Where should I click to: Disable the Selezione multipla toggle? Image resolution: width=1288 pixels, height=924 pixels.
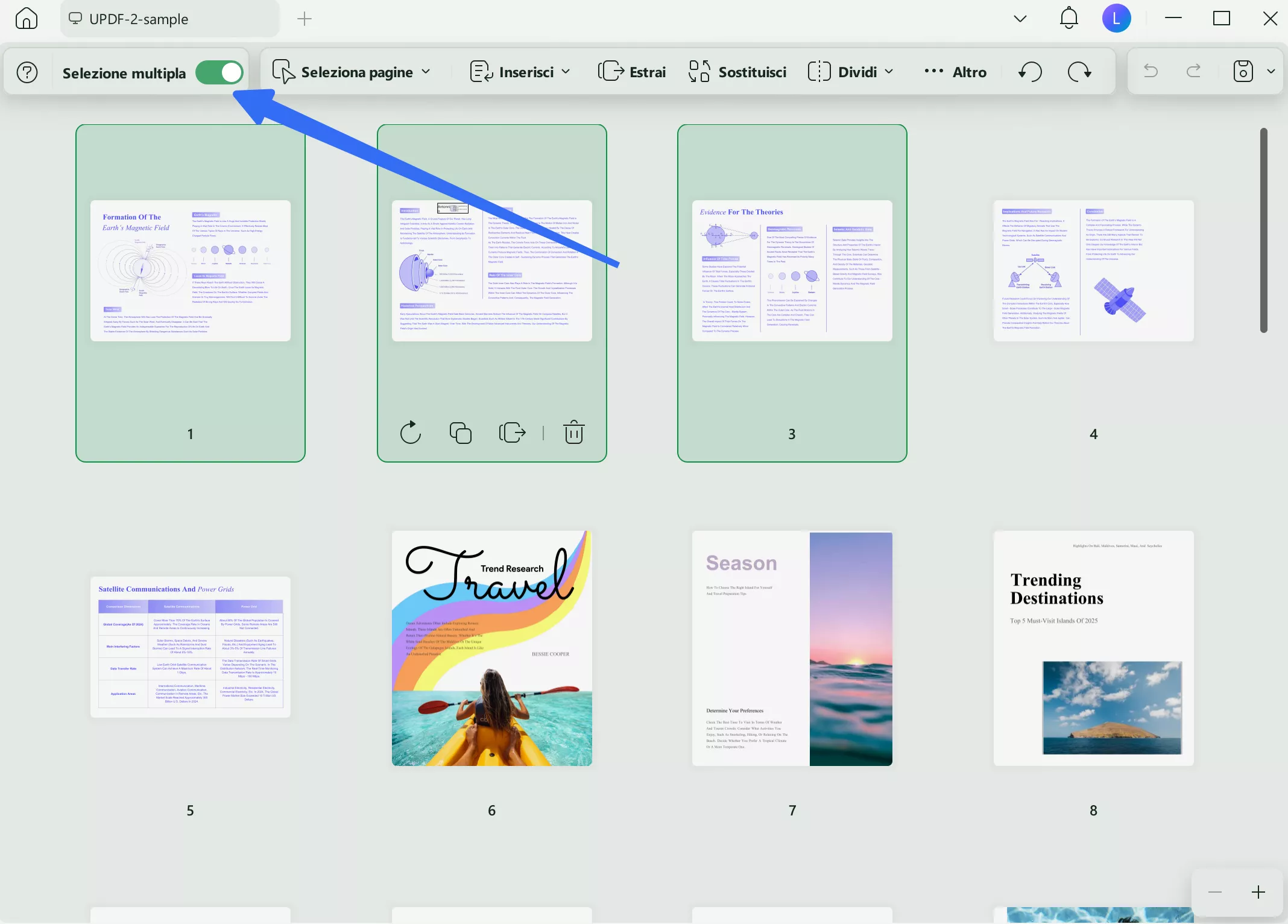(x=220, y=72)
